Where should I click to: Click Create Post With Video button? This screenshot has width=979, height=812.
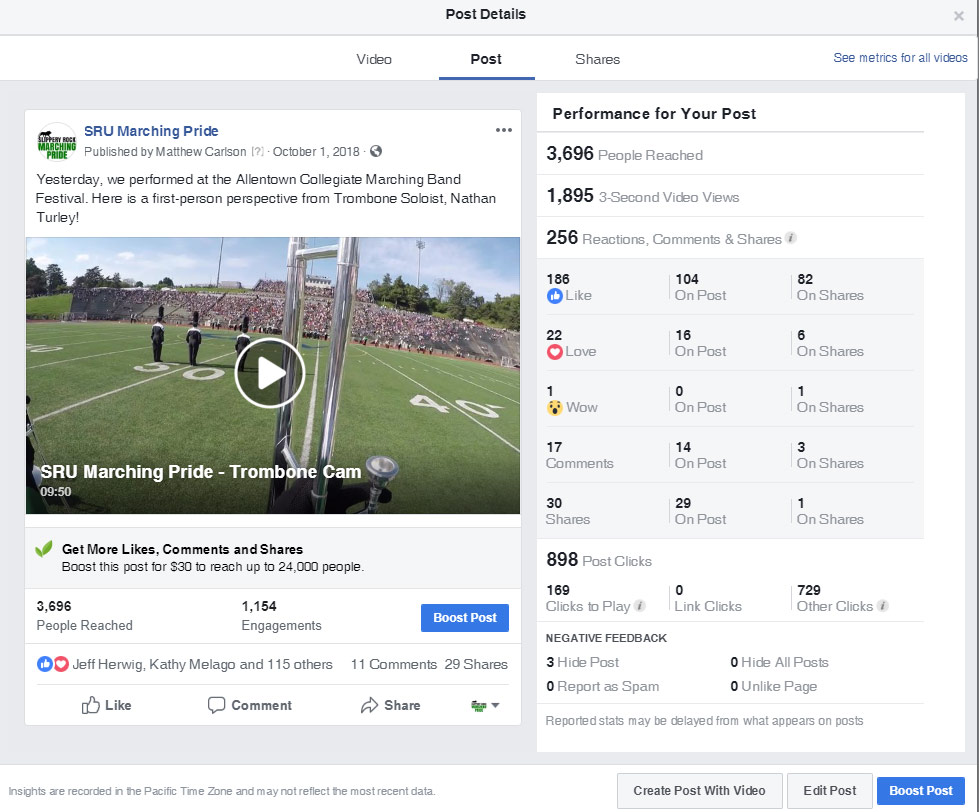click(x=699, y=790)
